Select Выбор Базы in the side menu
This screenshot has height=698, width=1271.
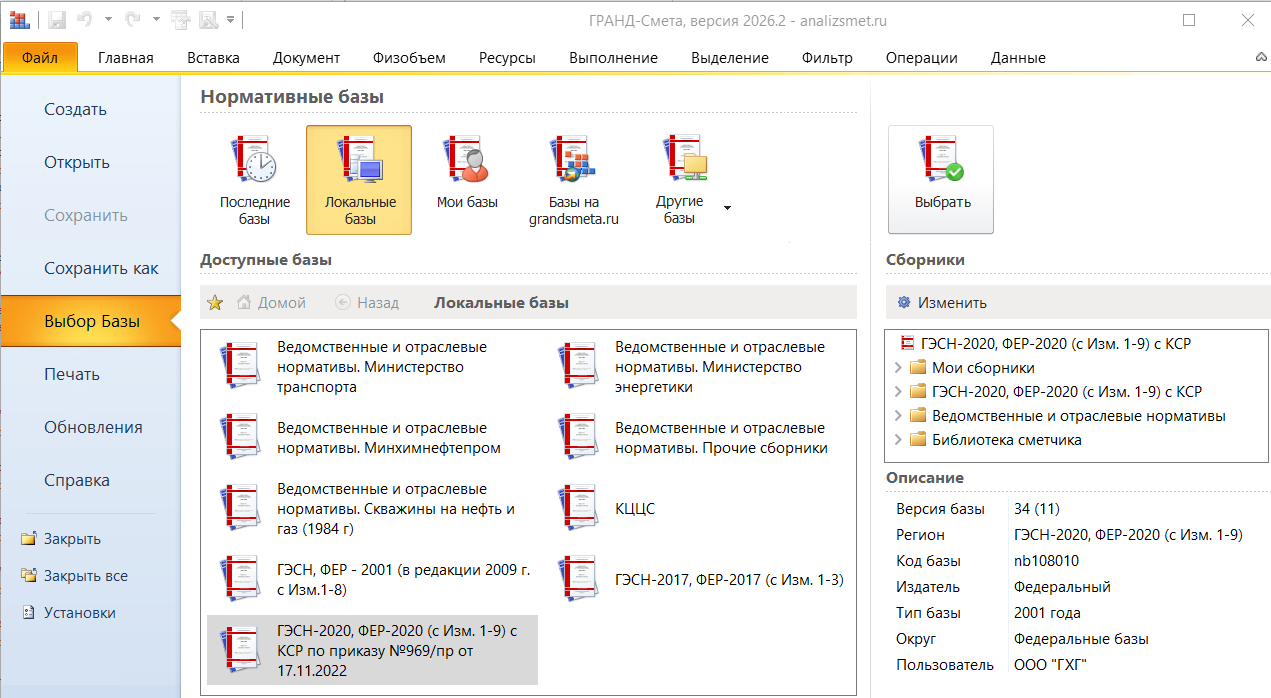(90, 321)
